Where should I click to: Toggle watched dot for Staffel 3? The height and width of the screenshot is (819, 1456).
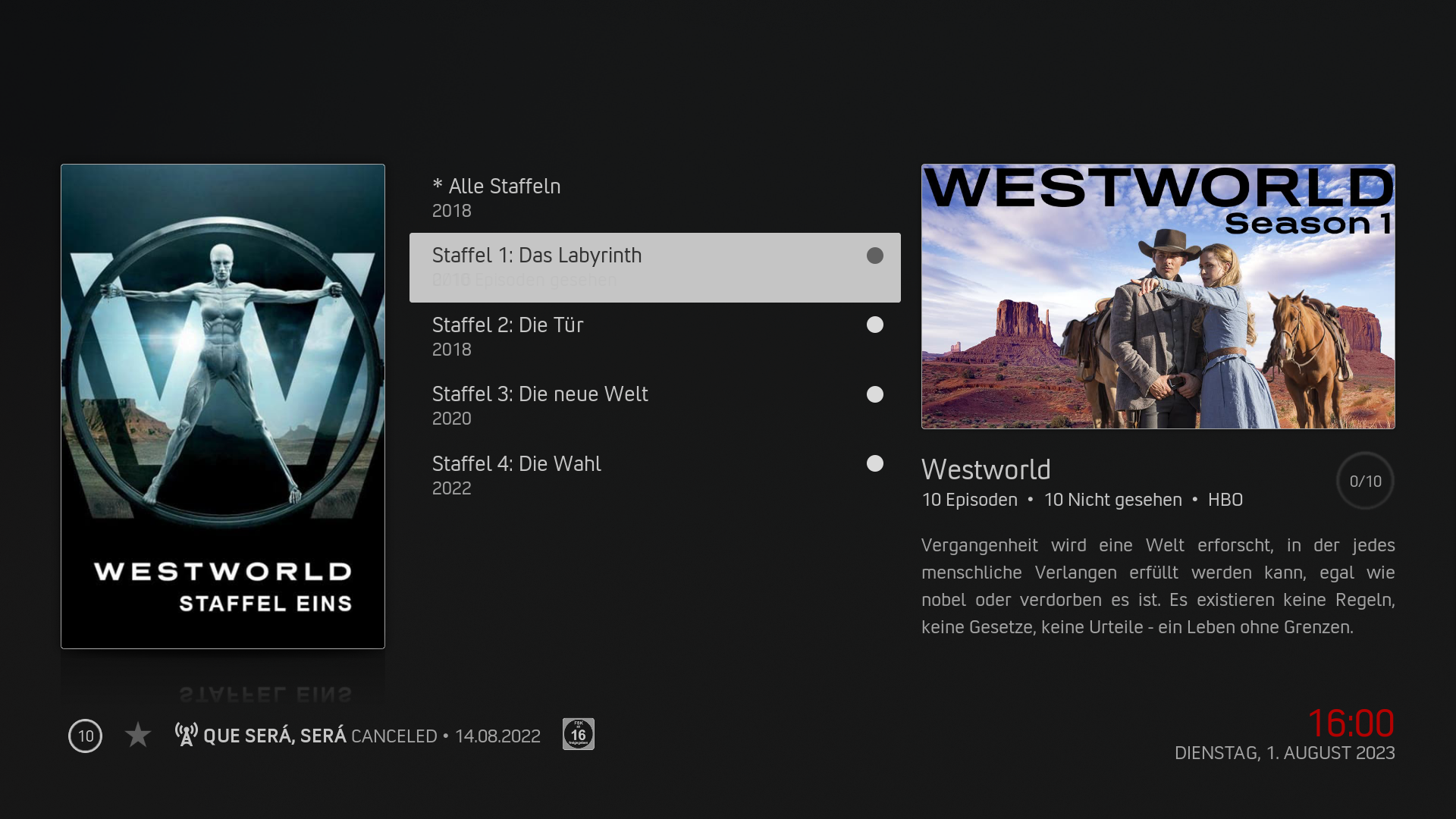pyautogui.click(x=875, y=394)
